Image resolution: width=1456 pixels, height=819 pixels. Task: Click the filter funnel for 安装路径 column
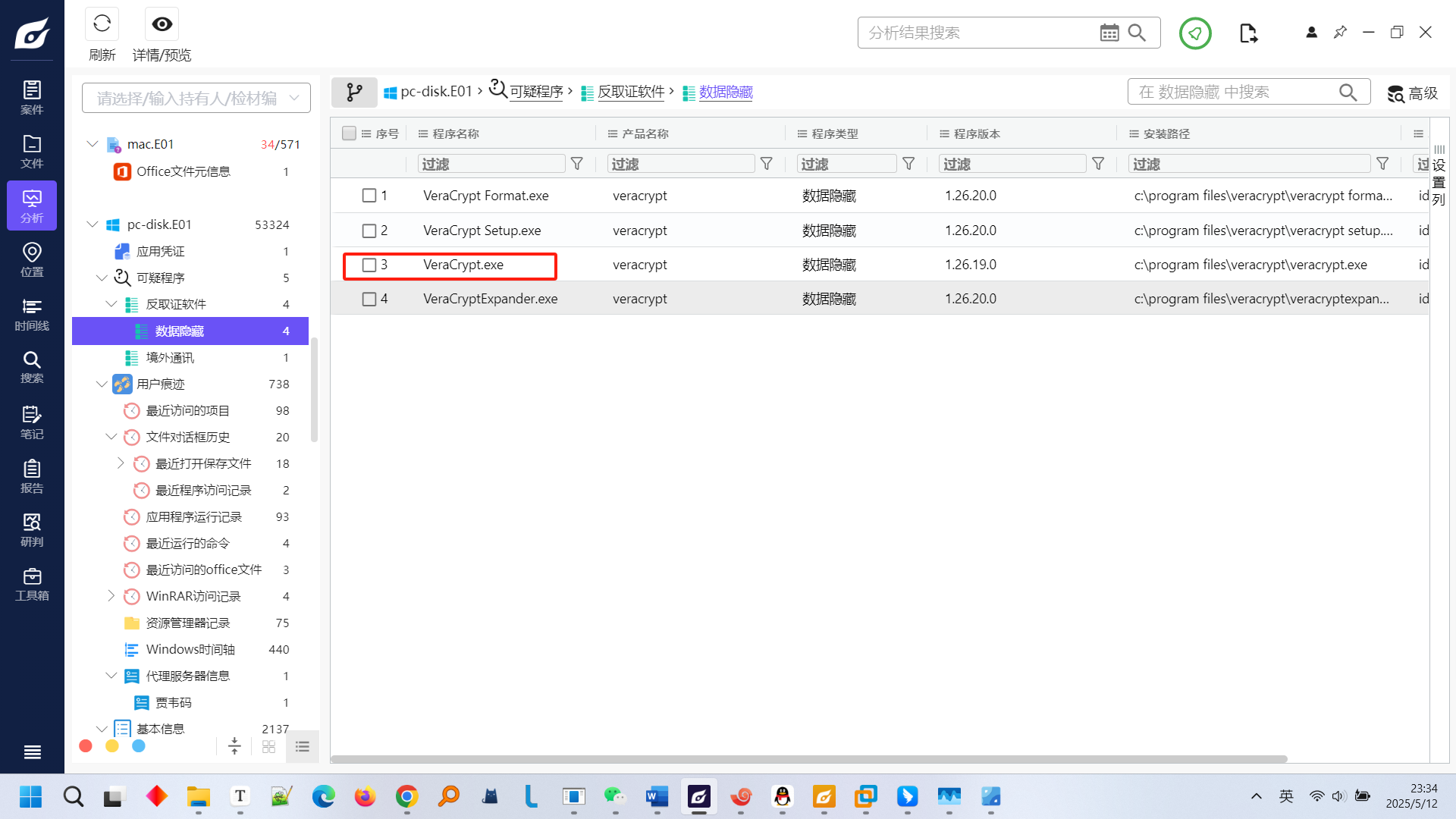1382,164
